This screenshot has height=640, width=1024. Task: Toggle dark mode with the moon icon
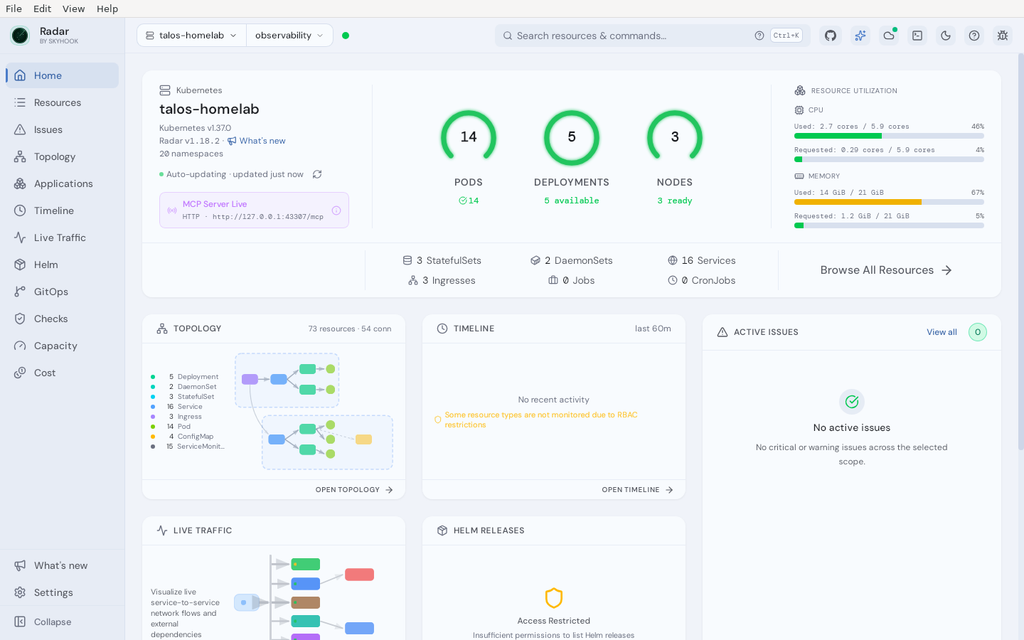point(946,35)
